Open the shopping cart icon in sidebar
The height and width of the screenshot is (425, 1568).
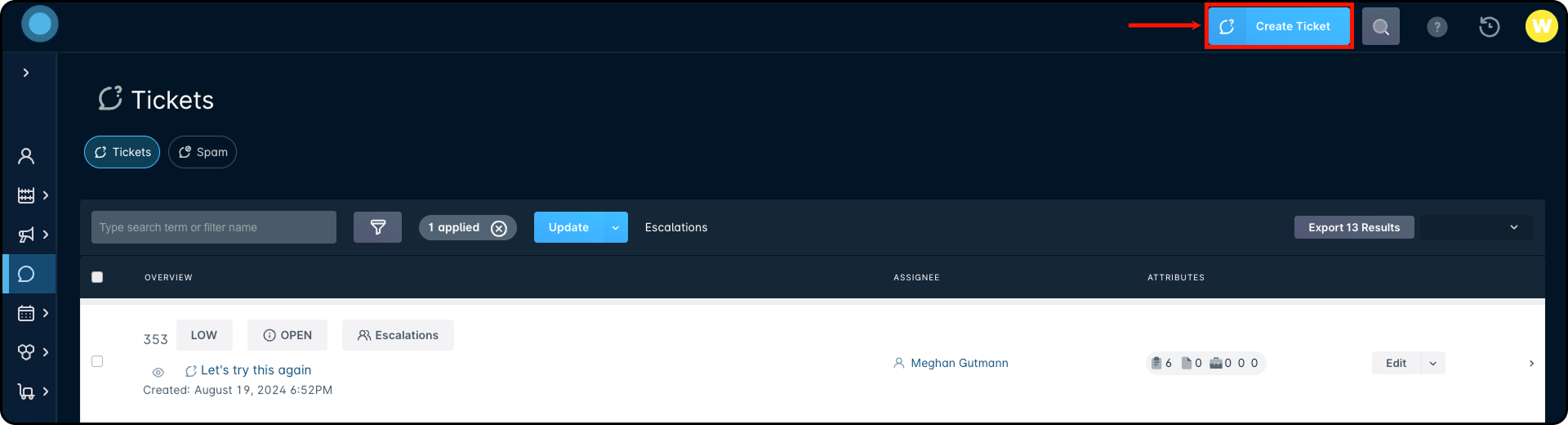pyautogui.click(x=26, y=391)
